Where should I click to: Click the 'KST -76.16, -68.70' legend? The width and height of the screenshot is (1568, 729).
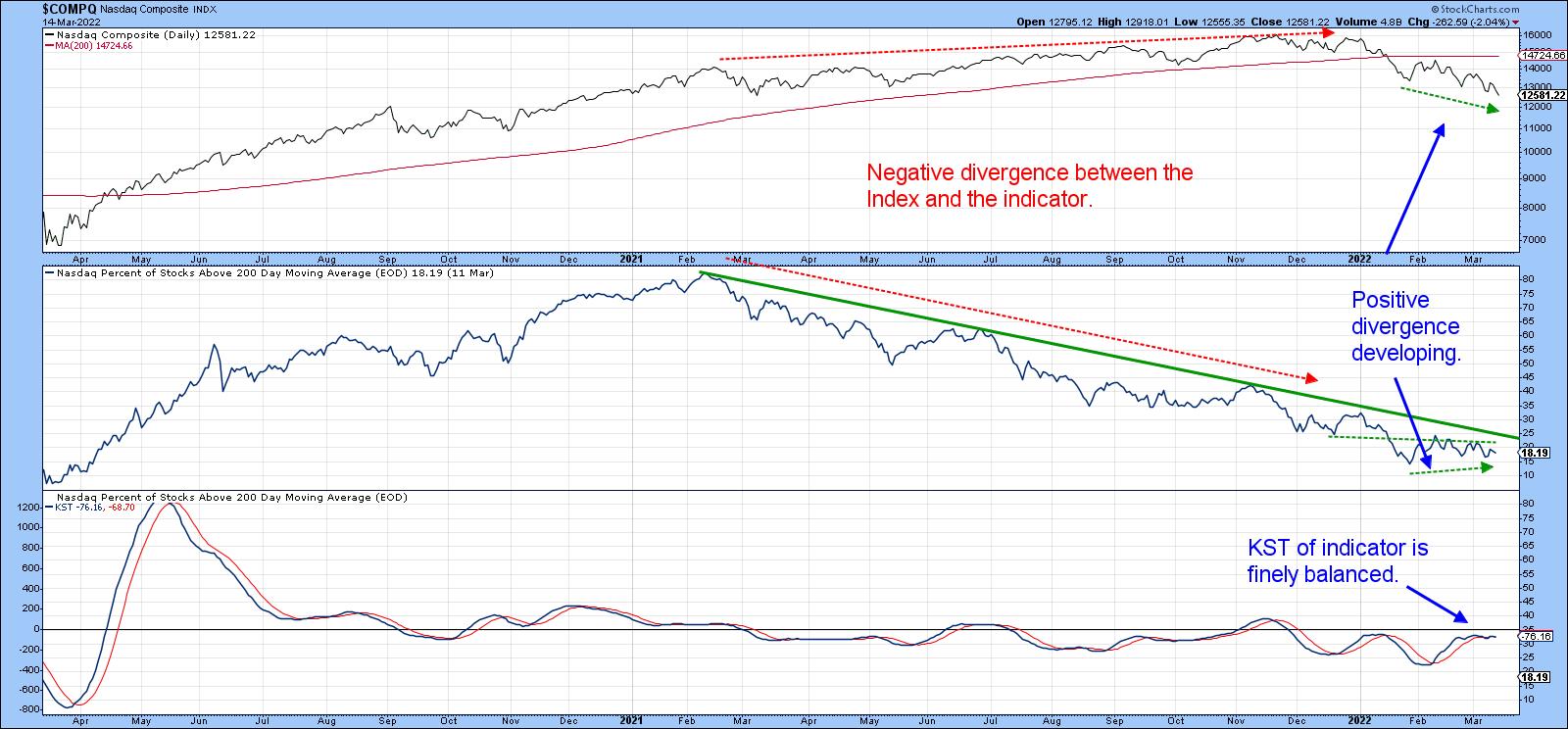pos(90,510)
